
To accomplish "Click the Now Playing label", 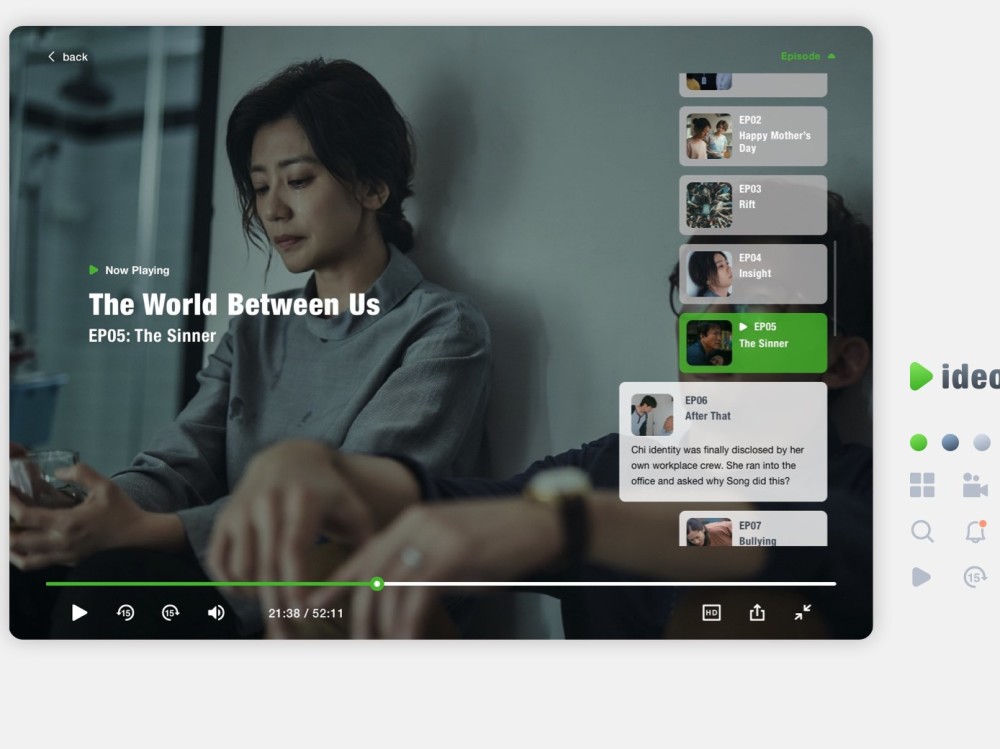I will tap(137, 270).
